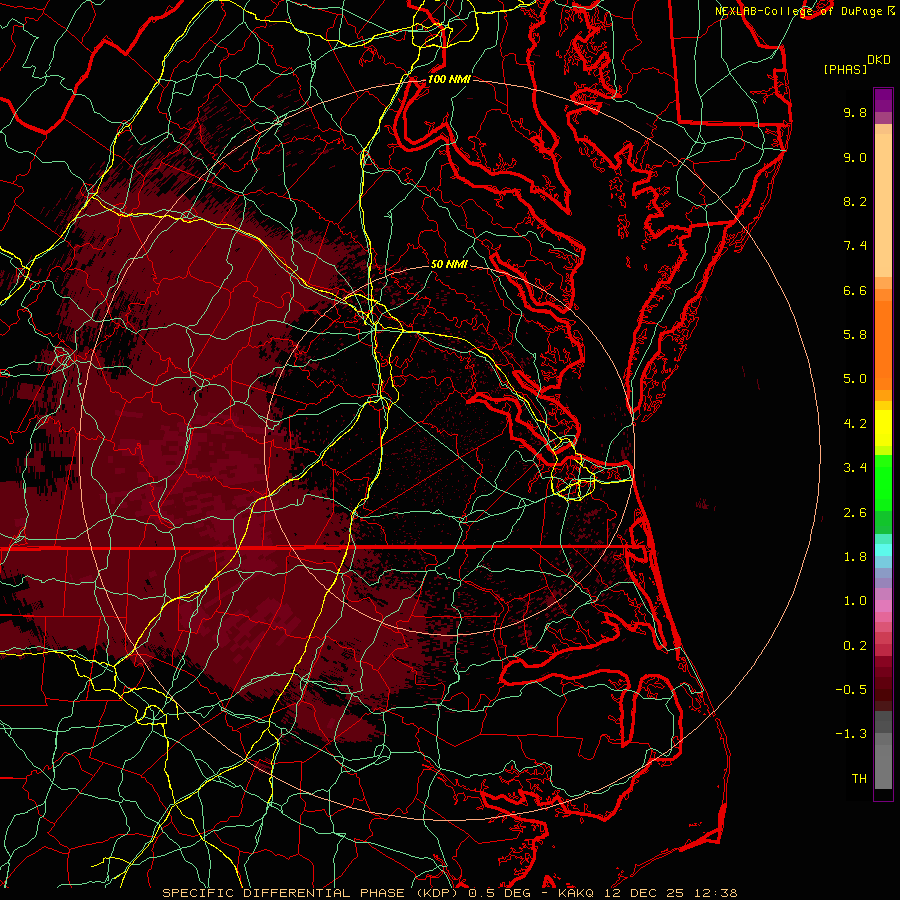Click the TH label on the scale
Viewport: 900px width, 900px height.
859,779
